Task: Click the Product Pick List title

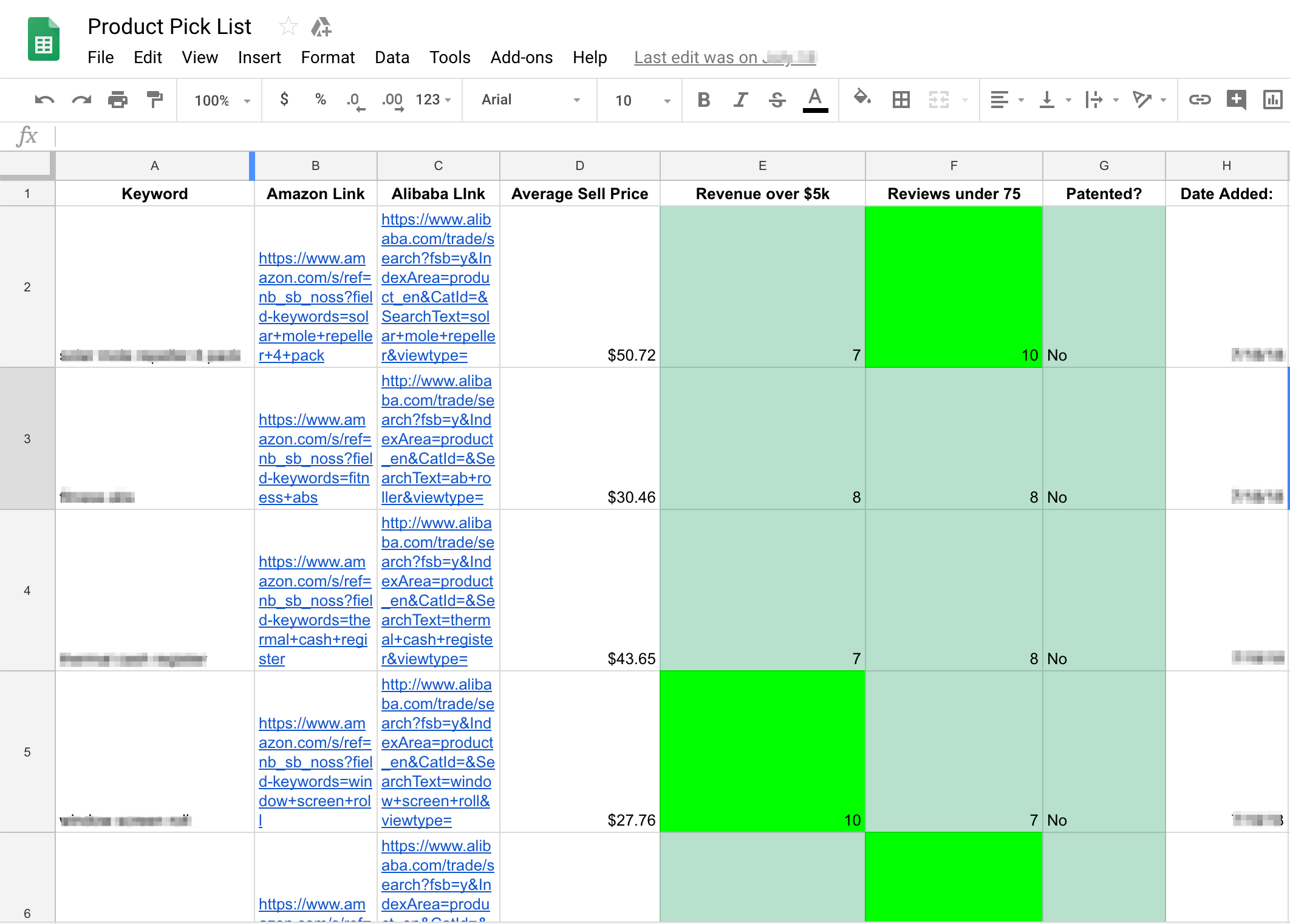Action: 169,27
